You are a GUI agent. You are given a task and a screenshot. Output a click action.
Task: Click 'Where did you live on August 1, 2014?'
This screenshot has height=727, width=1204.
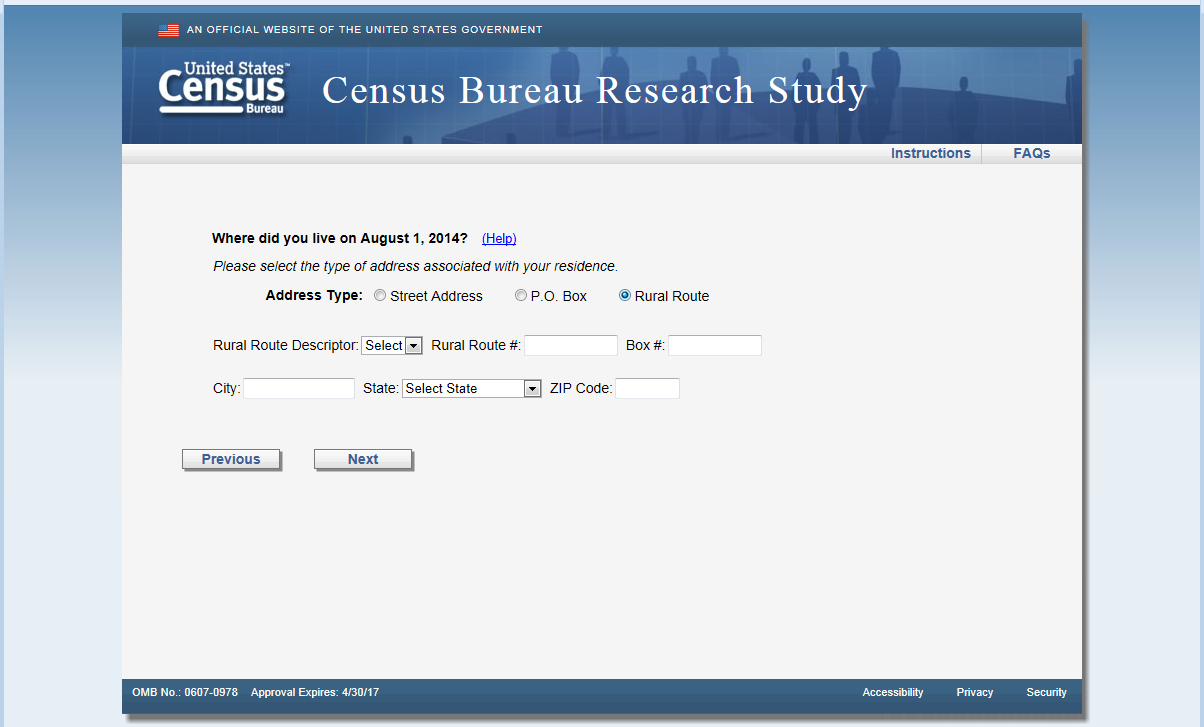[340, 238]
